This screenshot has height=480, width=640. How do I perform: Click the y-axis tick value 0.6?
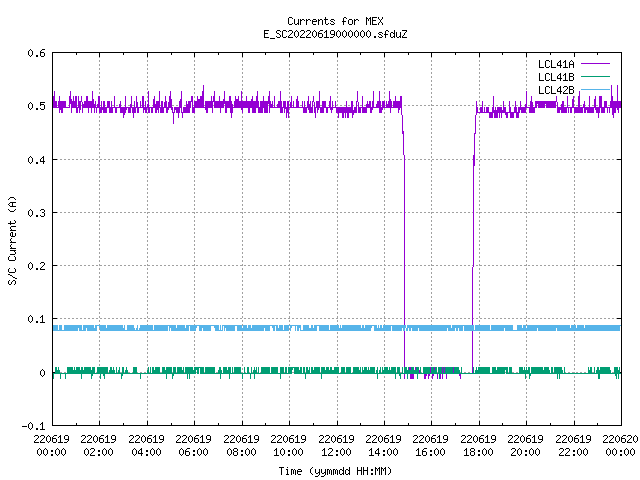pos(36,53)
